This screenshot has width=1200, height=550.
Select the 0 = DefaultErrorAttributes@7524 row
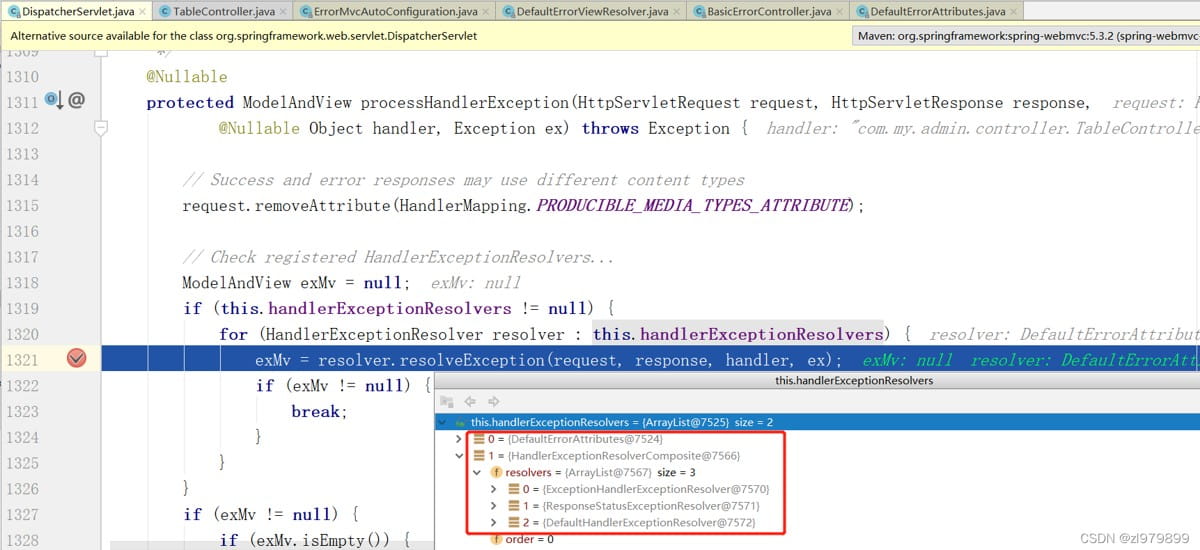[817, 439]
